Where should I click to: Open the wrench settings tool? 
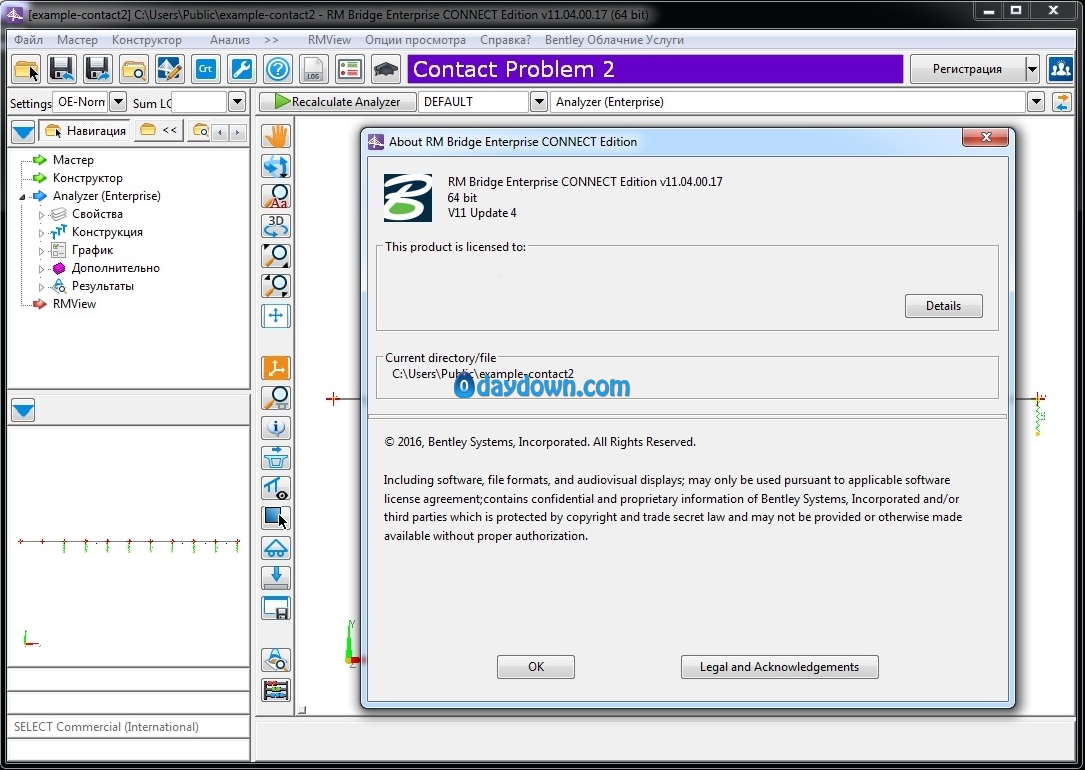[241, 69]
